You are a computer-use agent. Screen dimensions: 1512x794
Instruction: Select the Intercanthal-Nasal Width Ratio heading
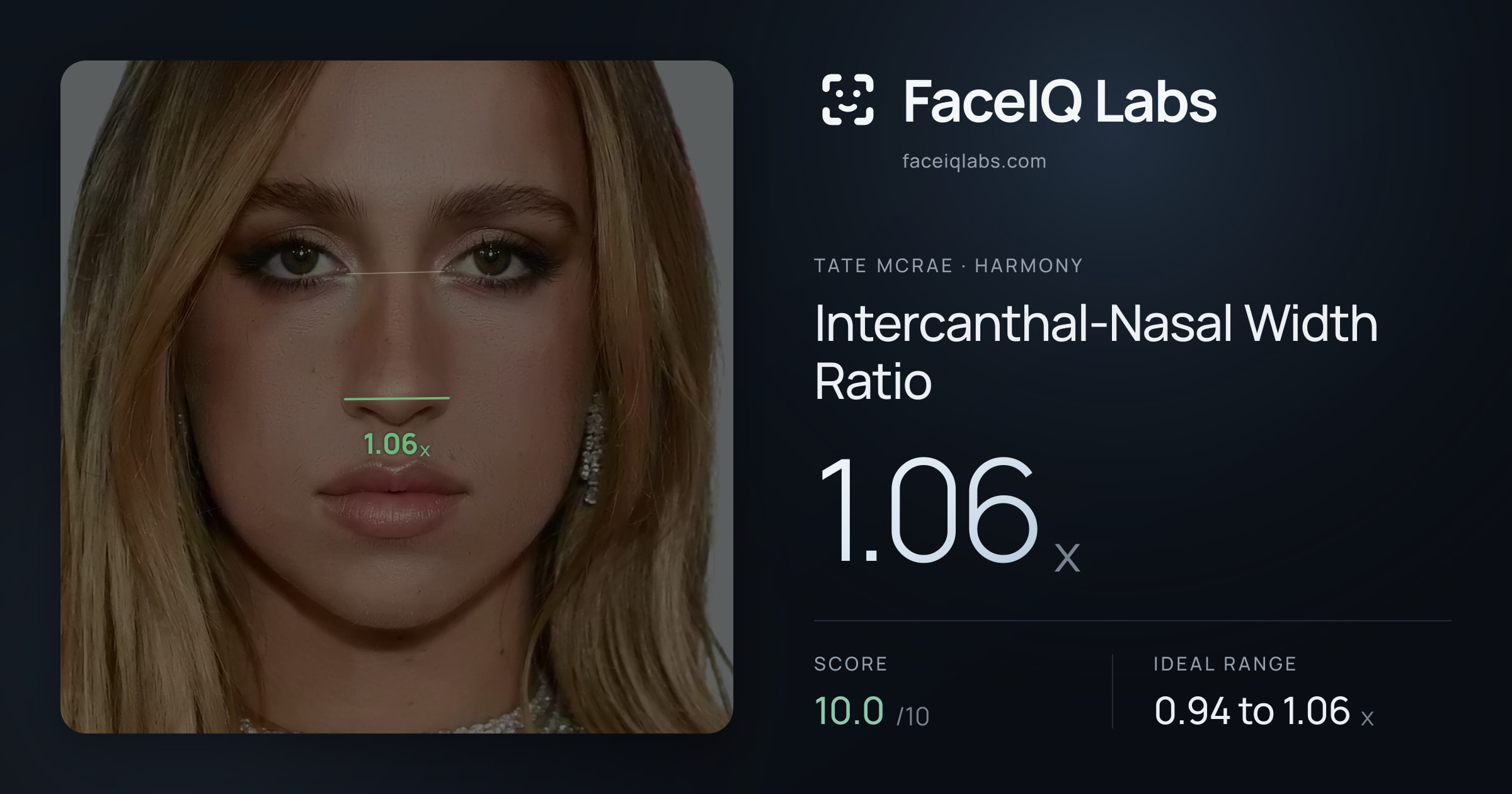coord(1096,352)
